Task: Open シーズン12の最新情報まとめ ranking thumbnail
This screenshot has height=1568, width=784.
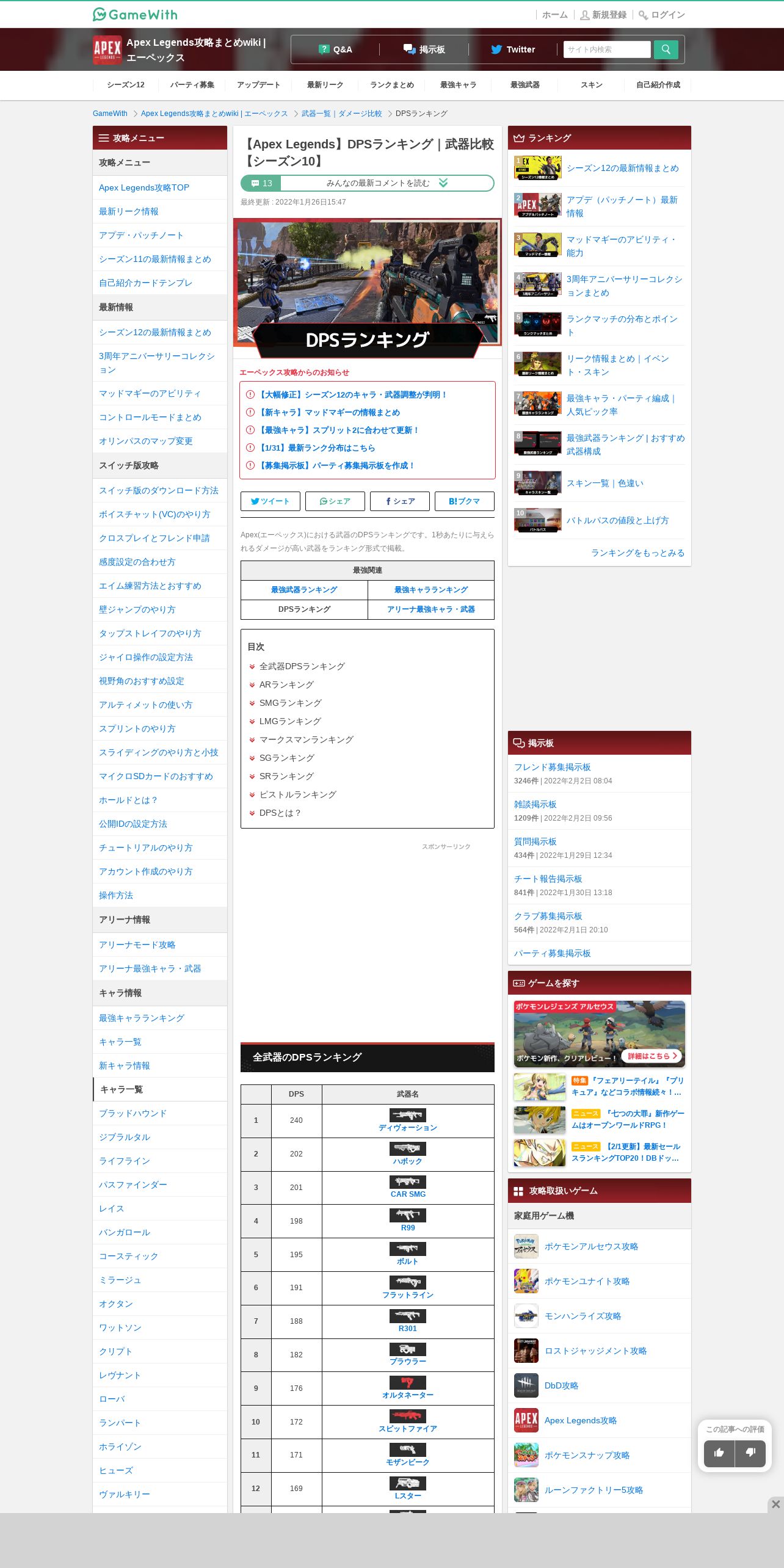Action: click(537, 168)
